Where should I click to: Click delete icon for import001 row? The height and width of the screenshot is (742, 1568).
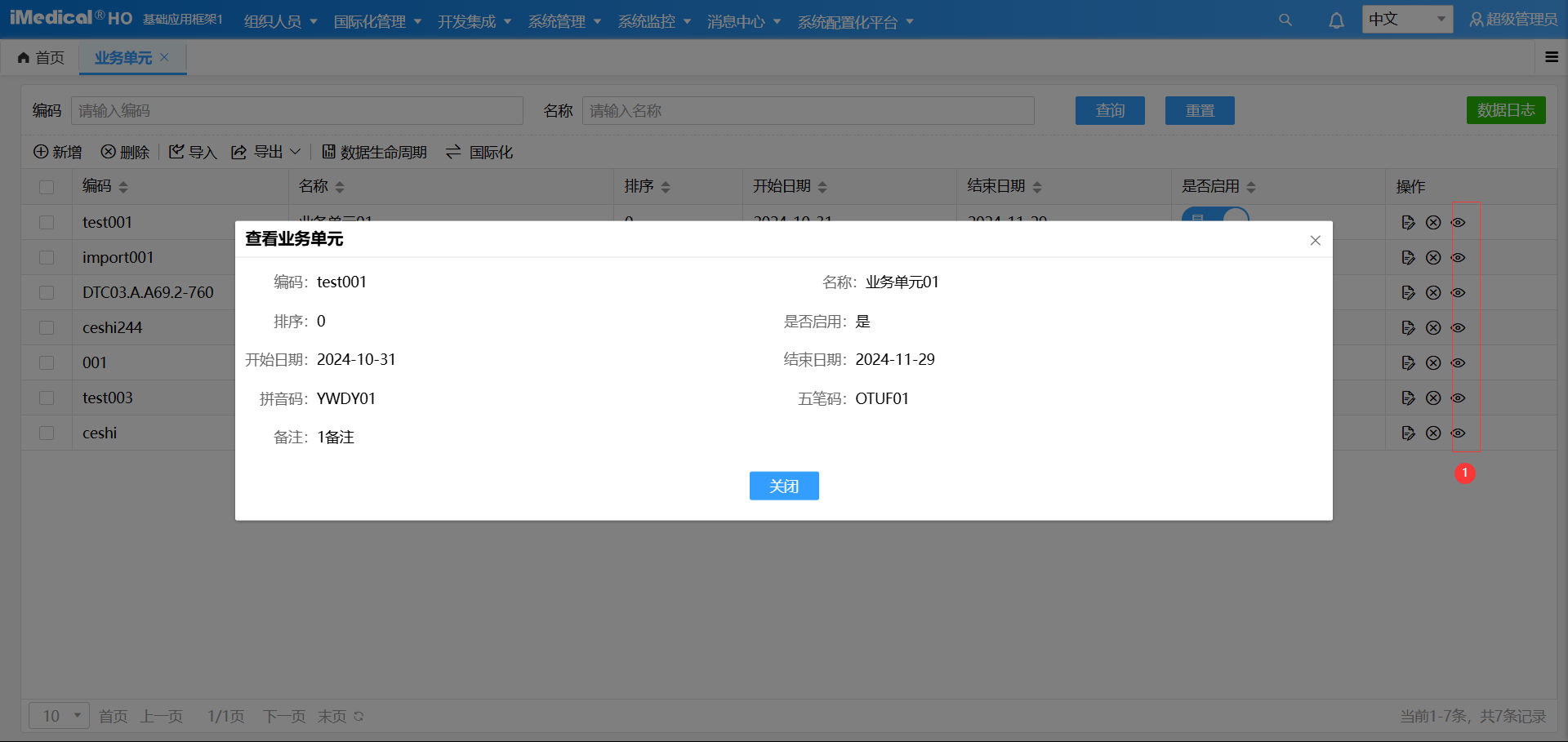click(x=1433, y=257)
